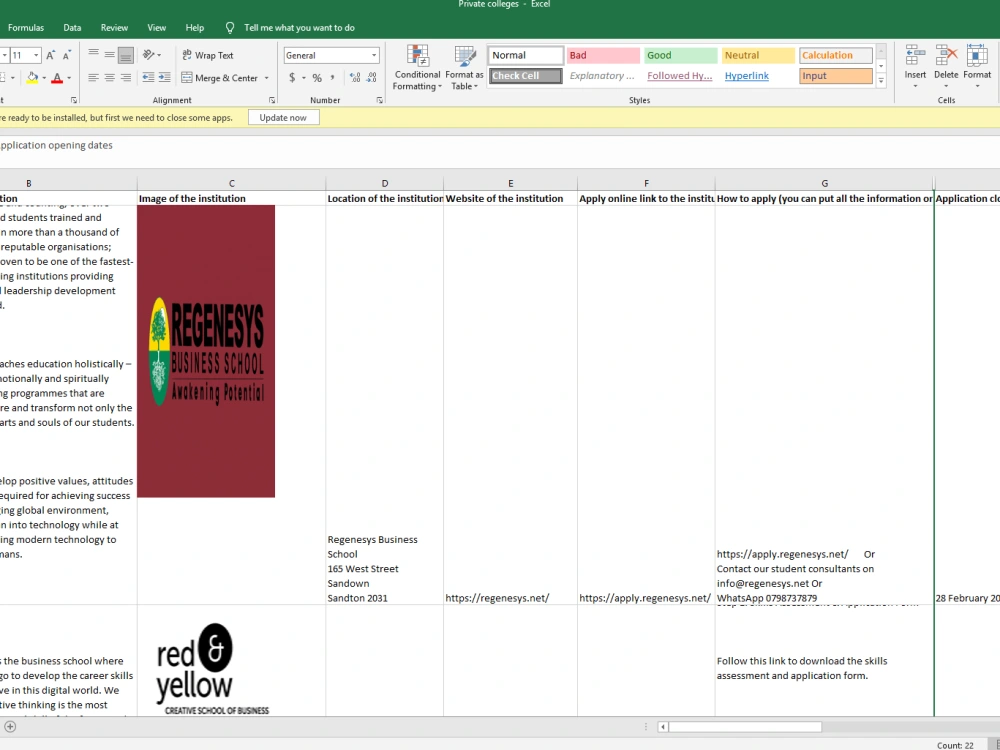Viewport: 1000px width, 750px height.
Task: Open the Data tab
Action: pos(72,27)
